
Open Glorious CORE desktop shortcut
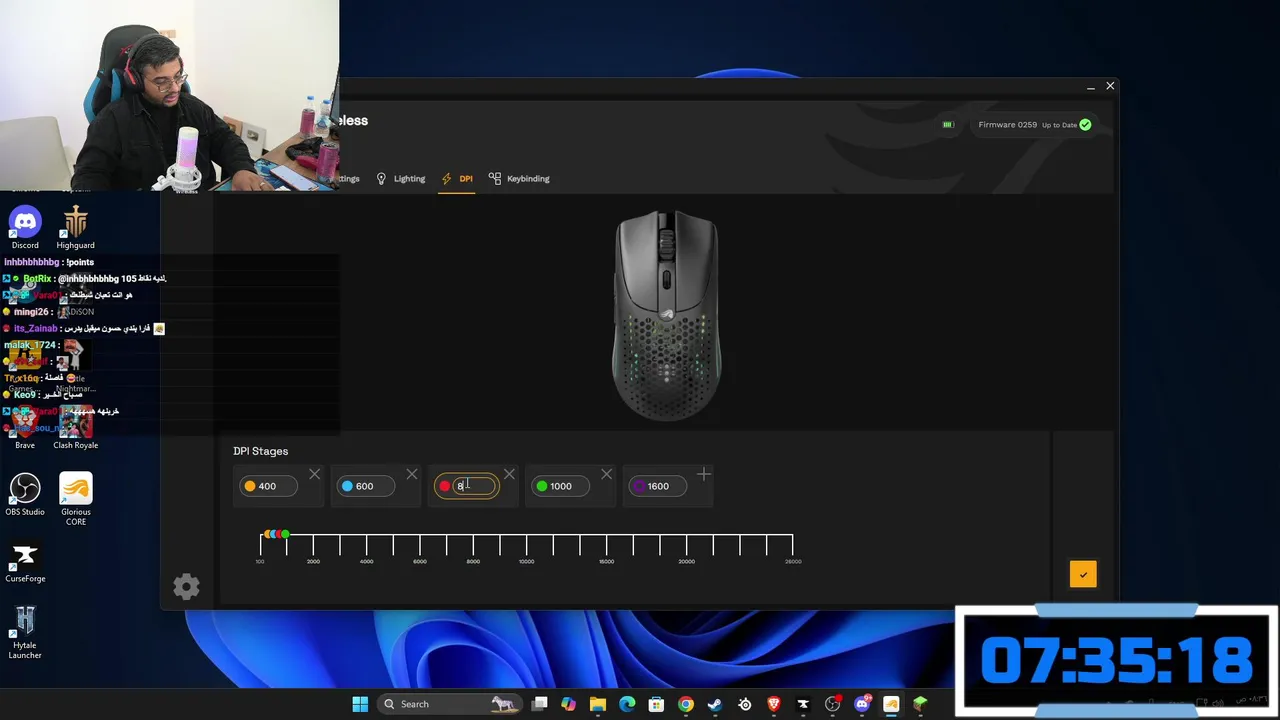75,499
